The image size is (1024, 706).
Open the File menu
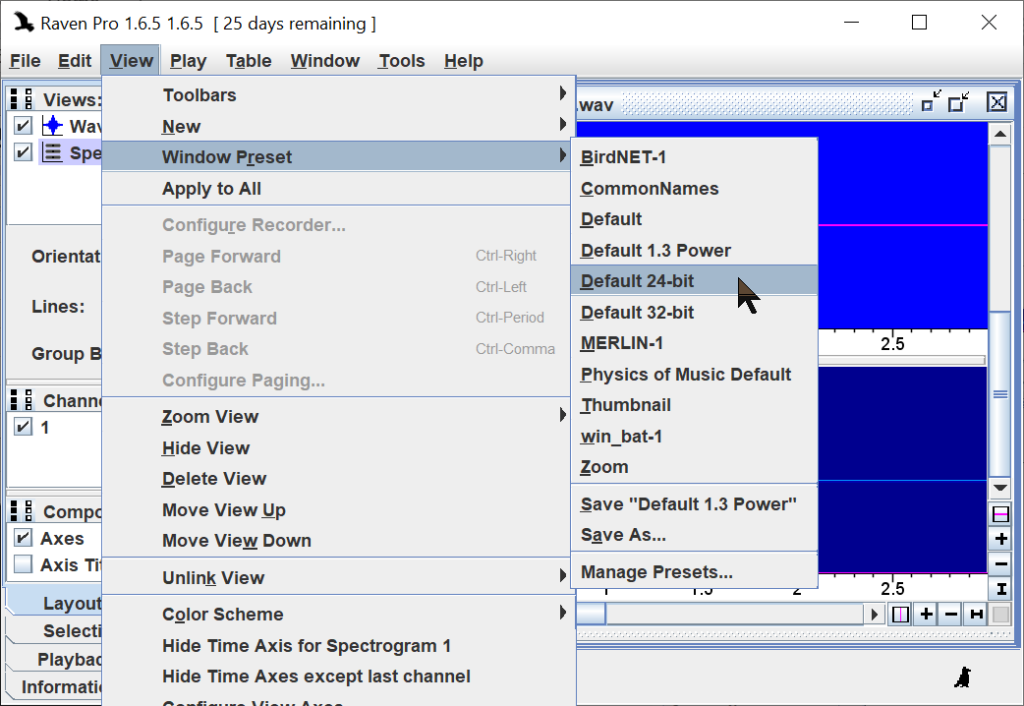tap(25, 61)
